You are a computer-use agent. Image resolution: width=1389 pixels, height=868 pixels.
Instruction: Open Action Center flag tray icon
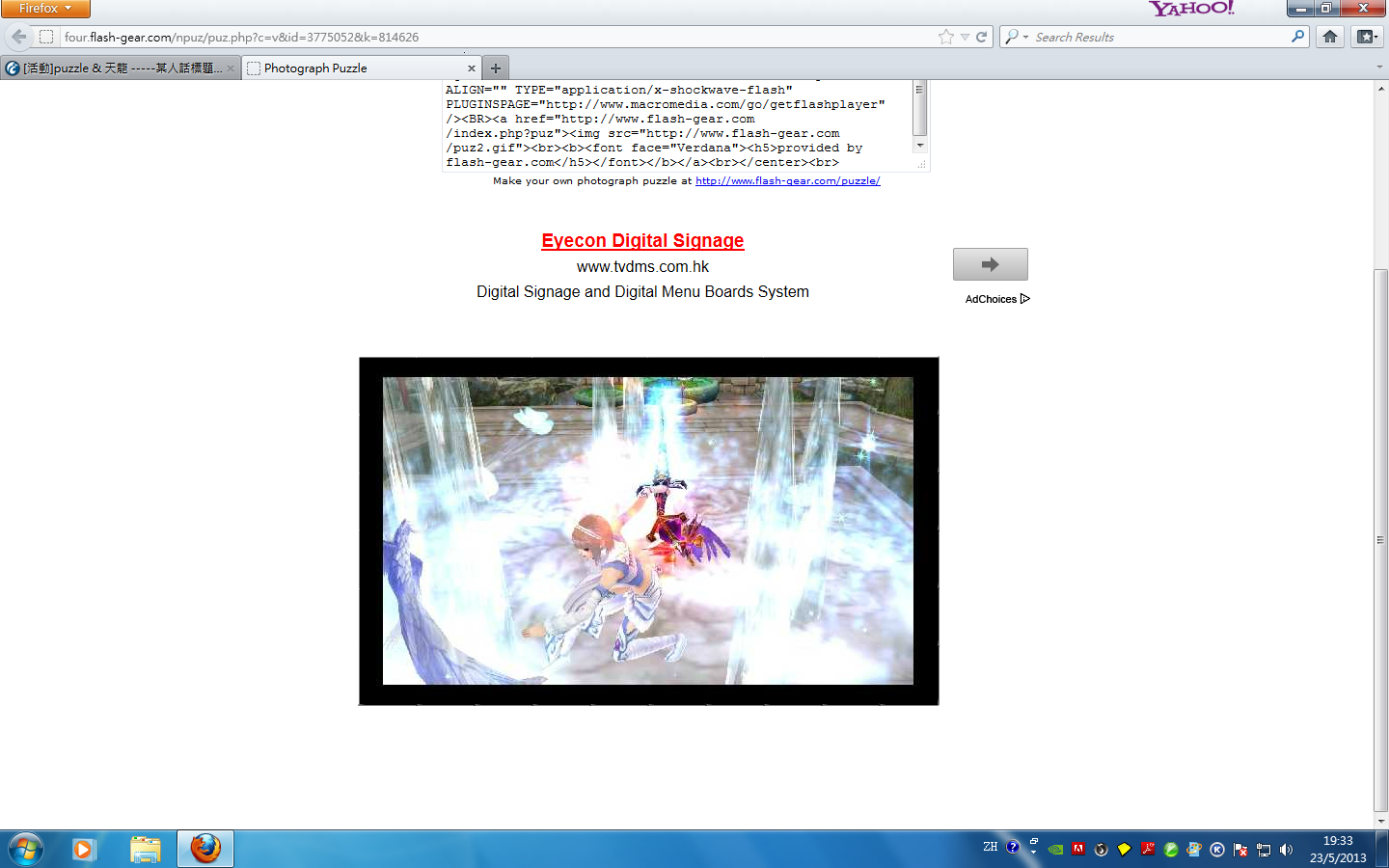(1240, 850)
